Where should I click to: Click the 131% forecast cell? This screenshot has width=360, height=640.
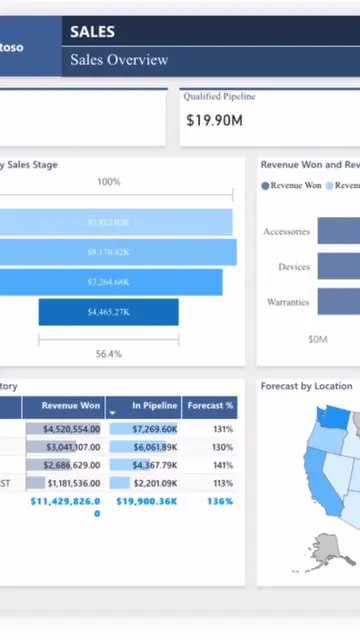tap(223, 429)
